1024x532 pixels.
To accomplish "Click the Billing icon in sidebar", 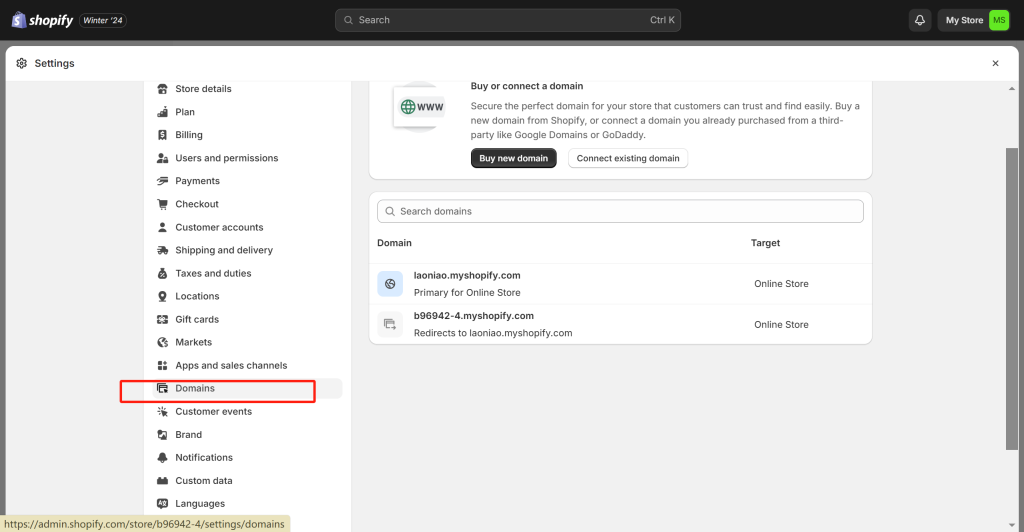I will click(163, 134).
